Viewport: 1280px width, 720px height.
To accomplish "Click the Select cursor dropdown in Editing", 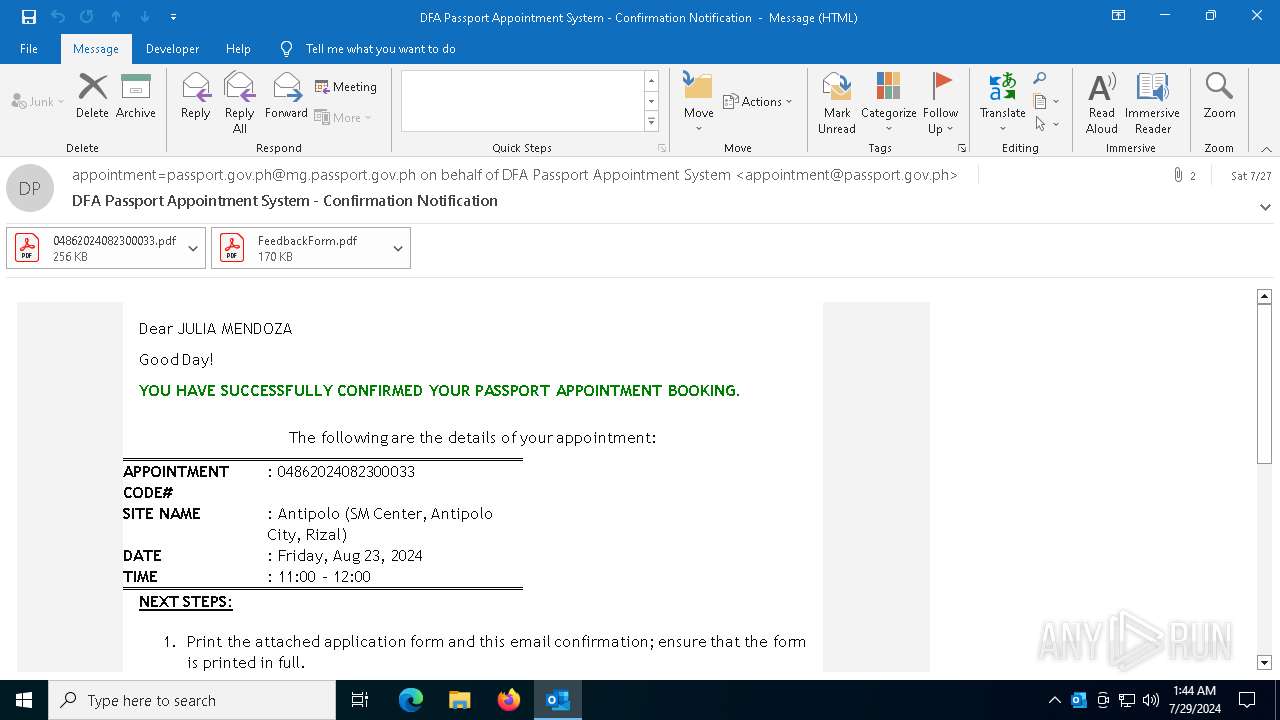I will pyautogui.click(x=1046, y=124).
